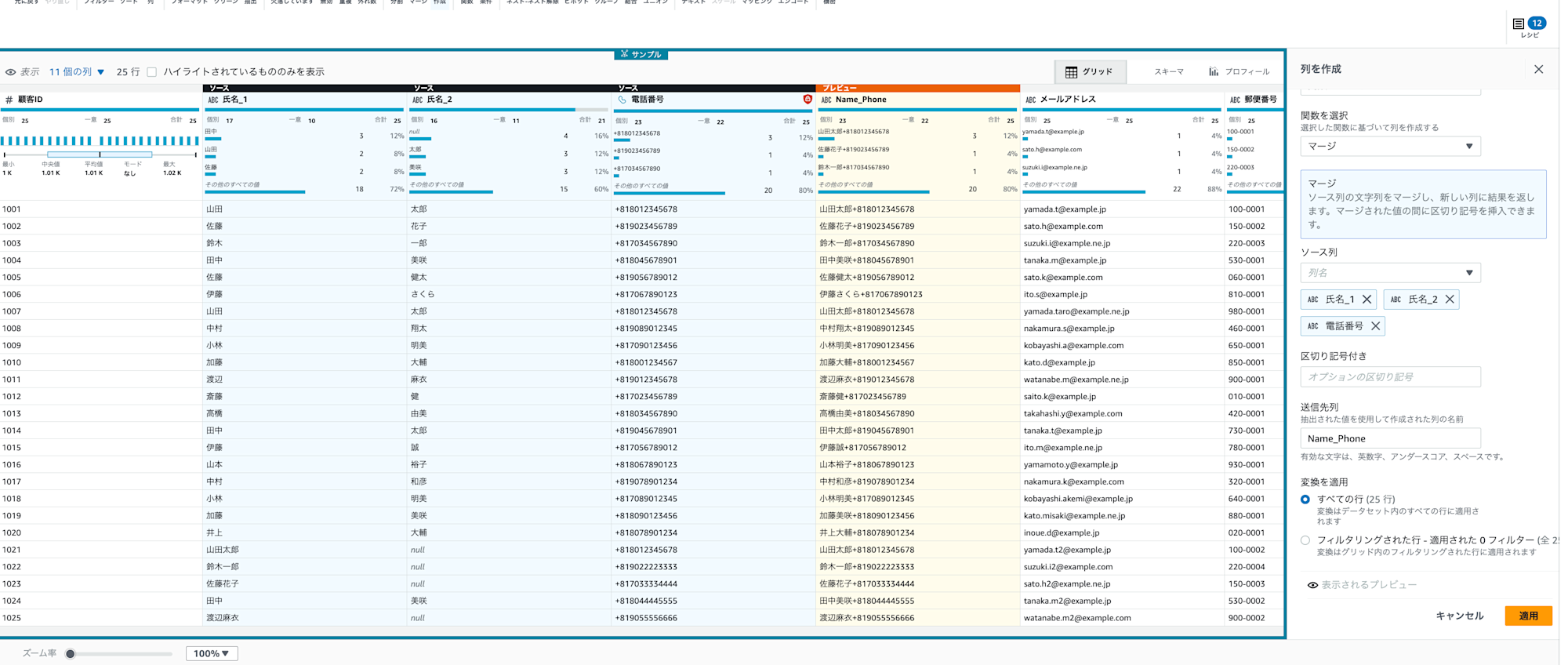Enable ハイライトされているもののみを表示 checkbox
The image size is (1568, 665).
point(152,72)
